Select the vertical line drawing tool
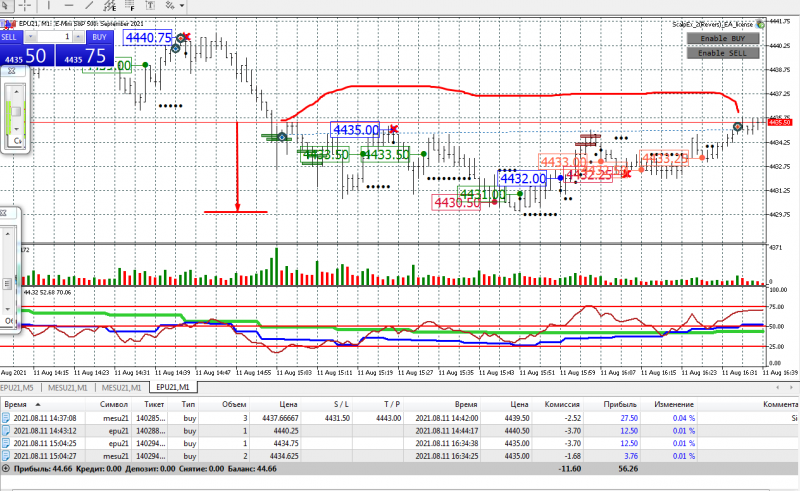 [x=49, y=6]
